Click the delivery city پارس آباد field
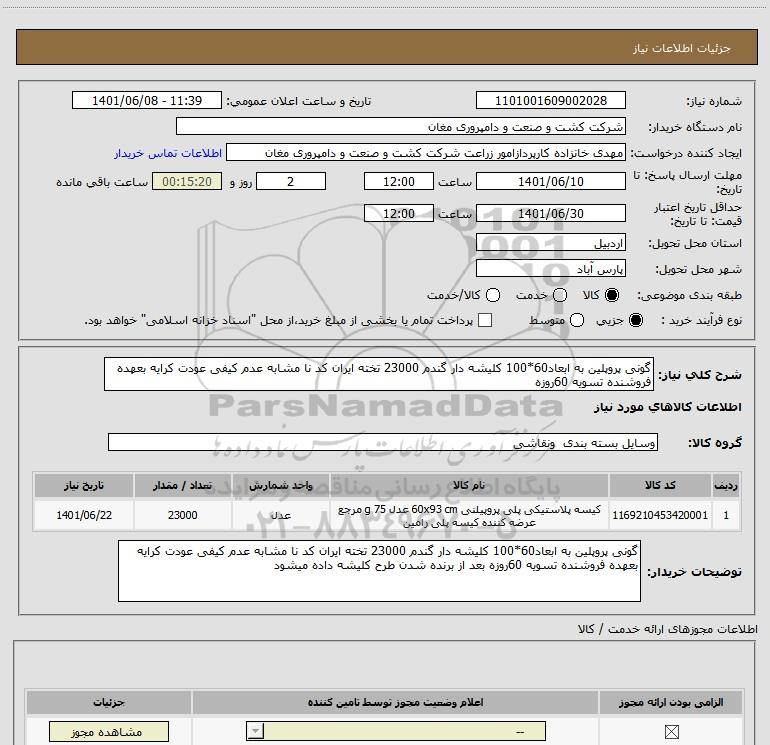The height and width of the screenshot is (745, 770). pyautogui.click(x=551, y=269)
